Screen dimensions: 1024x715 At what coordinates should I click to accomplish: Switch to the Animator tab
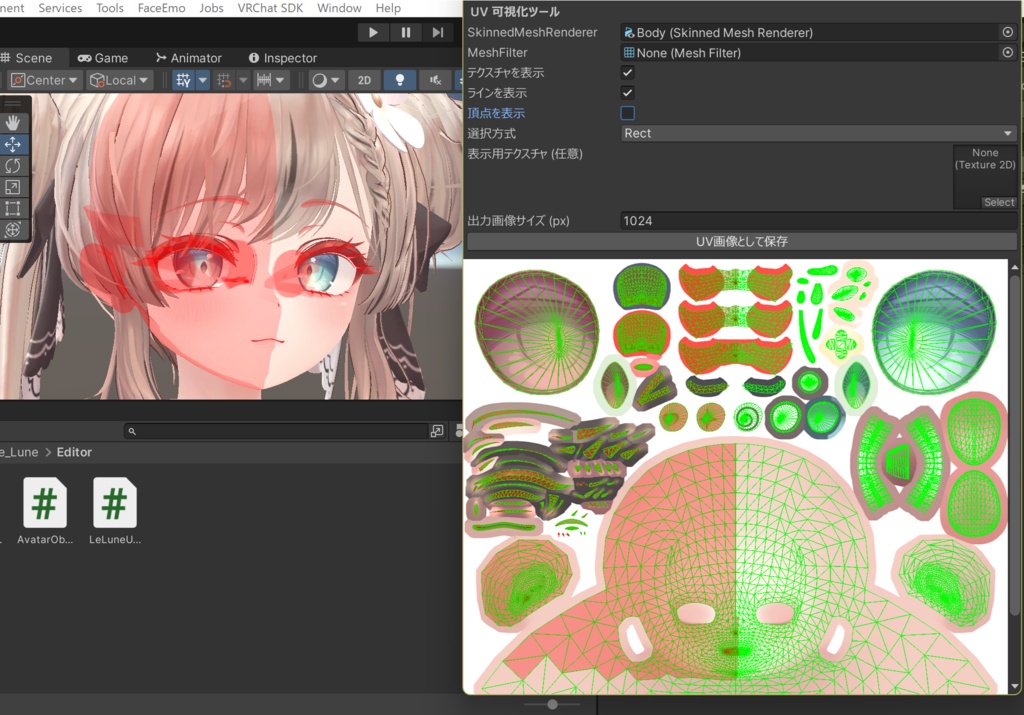click(189, 57)
